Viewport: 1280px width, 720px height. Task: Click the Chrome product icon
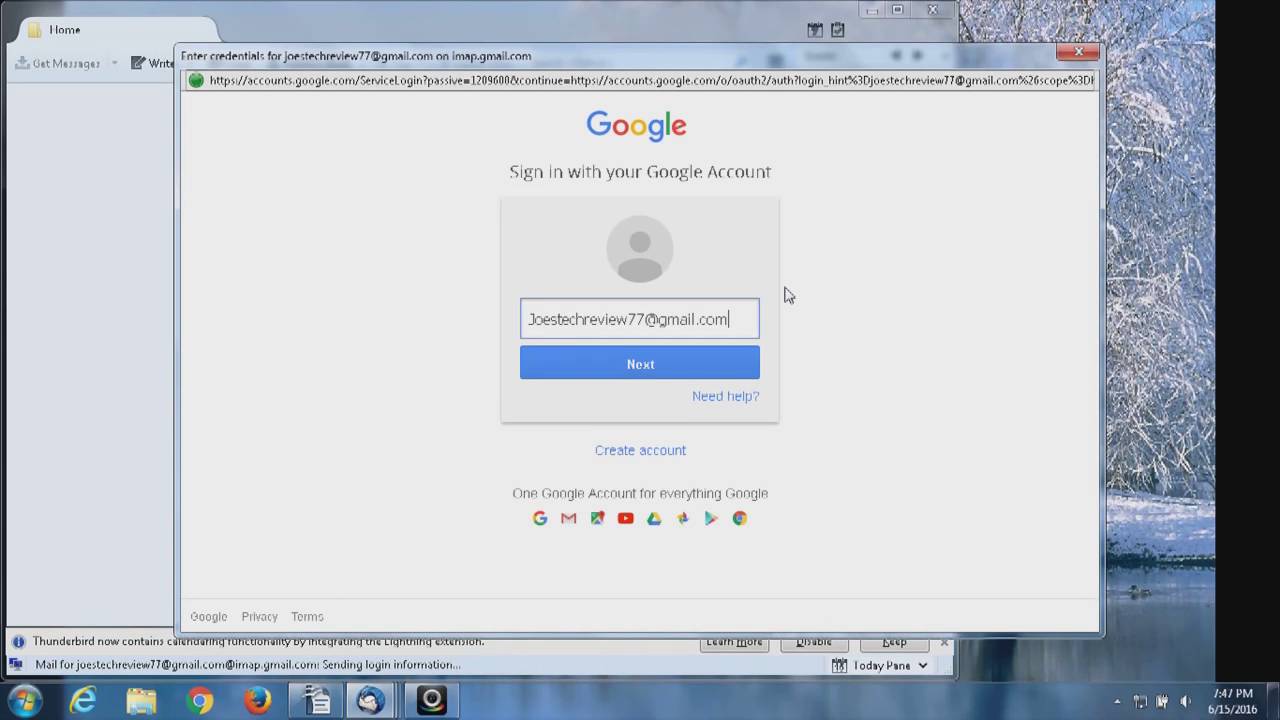click(x=740, y=518)
